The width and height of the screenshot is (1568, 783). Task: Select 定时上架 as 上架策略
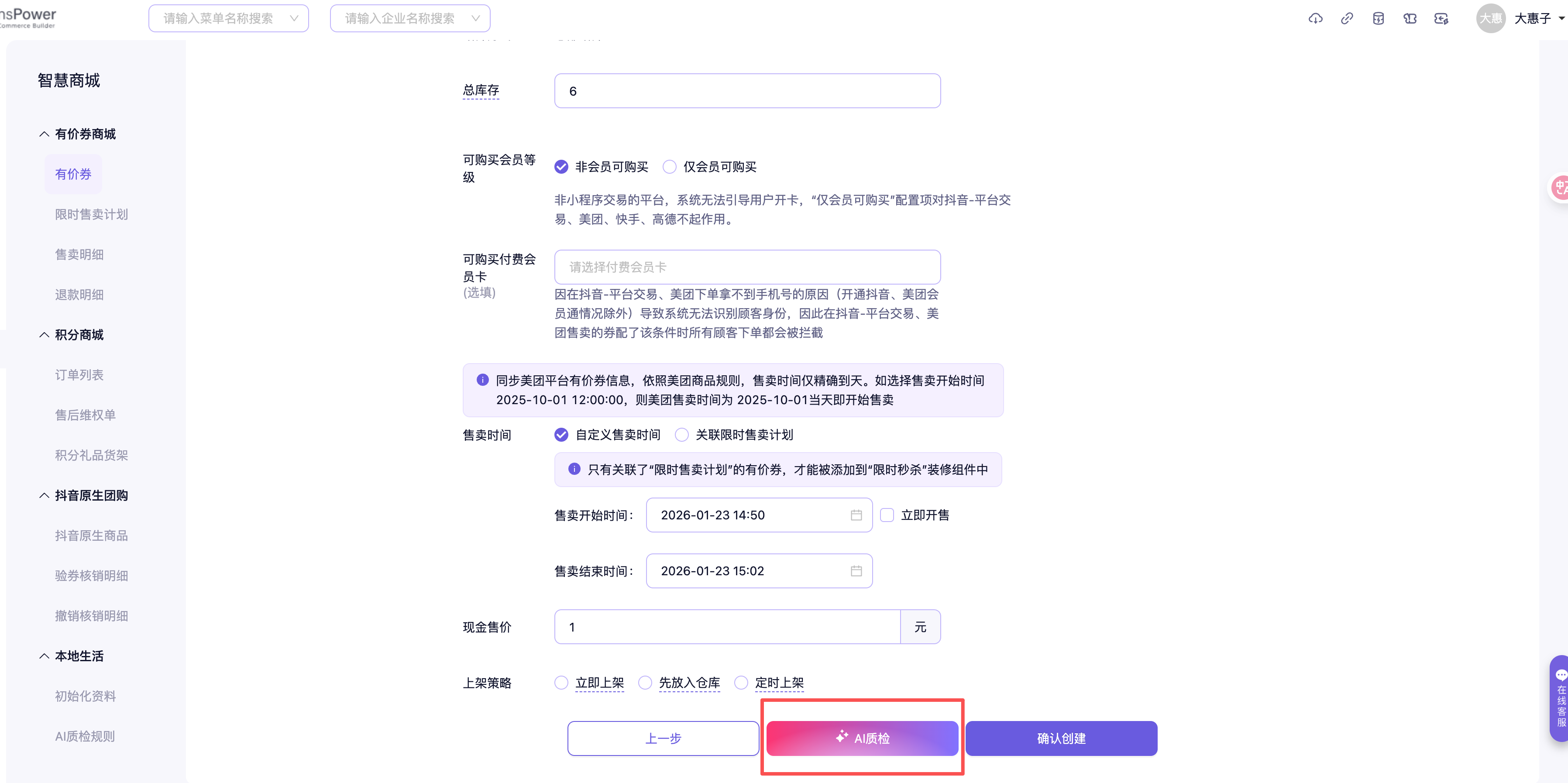(x=741, y=683)
